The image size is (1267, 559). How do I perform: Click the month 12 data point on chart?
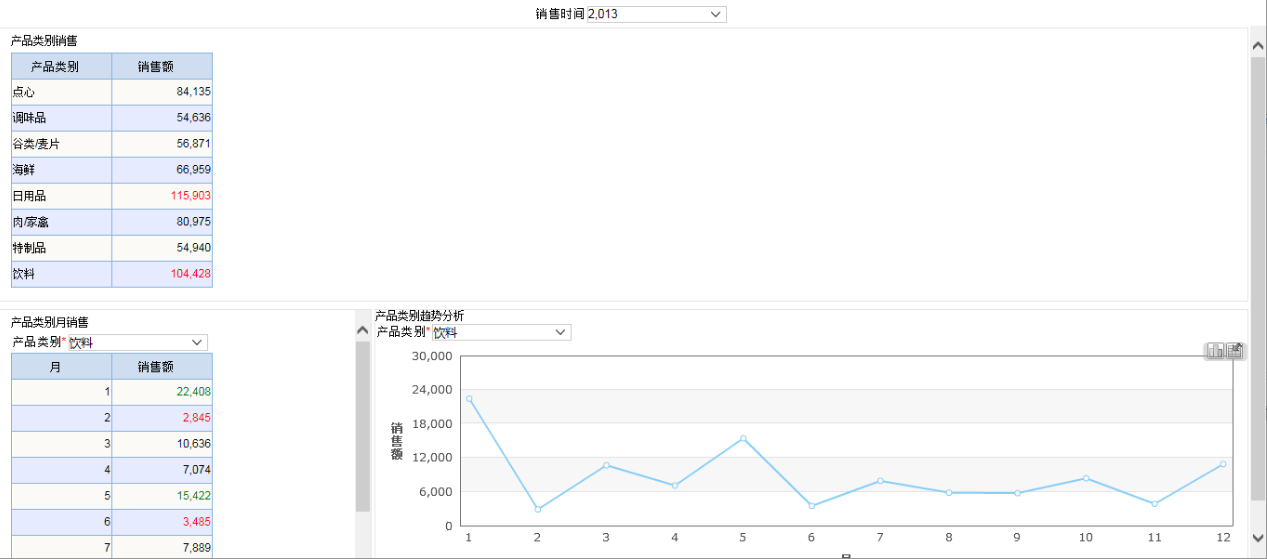[x=1223, y=464]
